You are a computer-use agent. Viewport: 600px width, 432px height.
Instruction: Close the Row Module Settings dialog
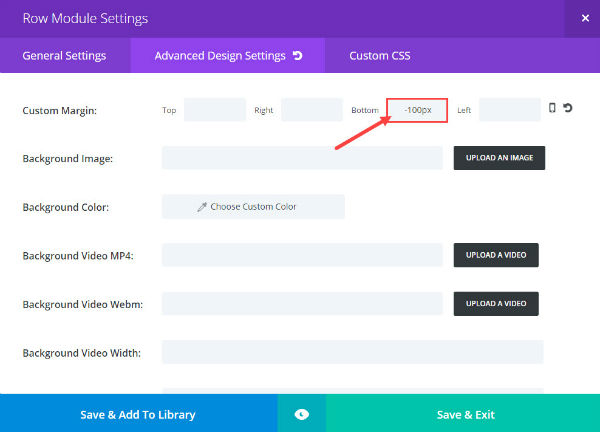click(585, 18)
